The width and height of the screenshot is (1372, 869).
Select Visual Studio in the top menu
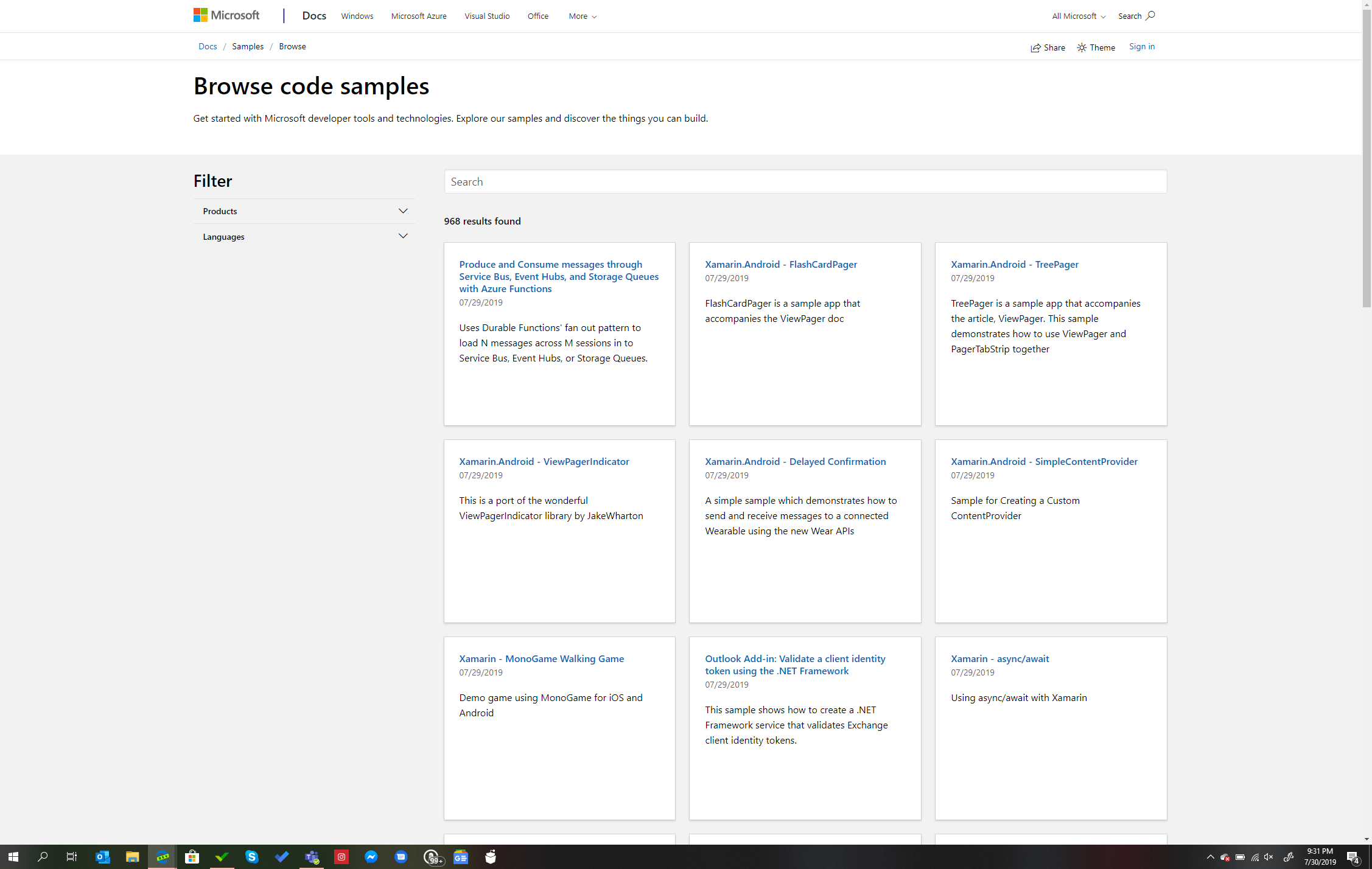click(486, 16)
